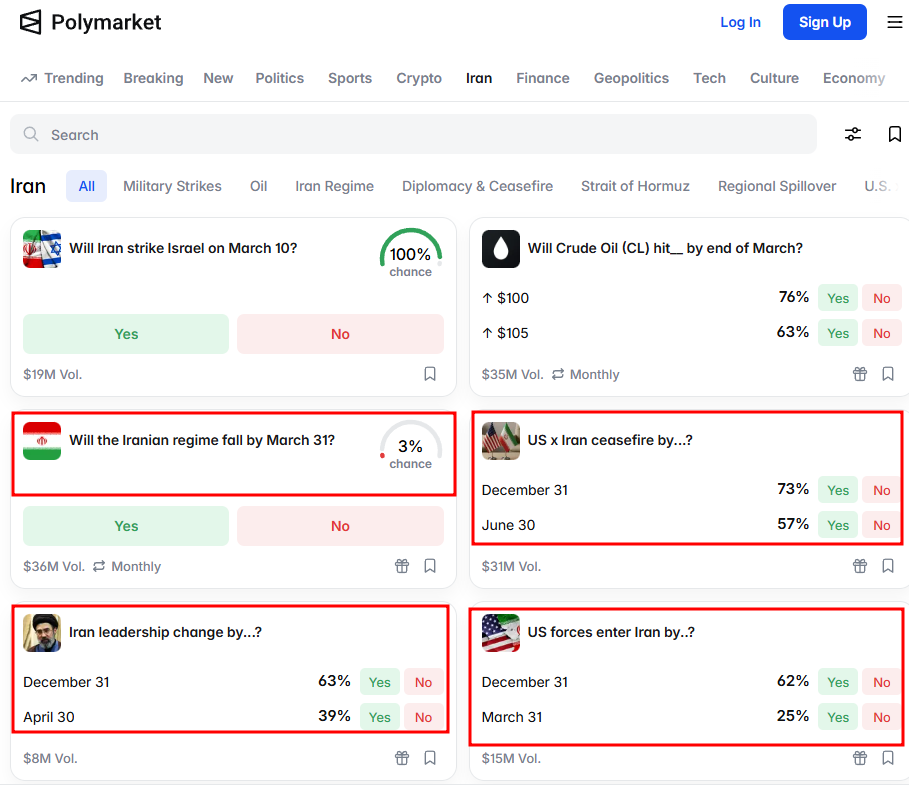Image resolution: width=909 pixels, height=792 pixels.
Task: Select No for ceasefire by June 30
Action: point(881,525)
